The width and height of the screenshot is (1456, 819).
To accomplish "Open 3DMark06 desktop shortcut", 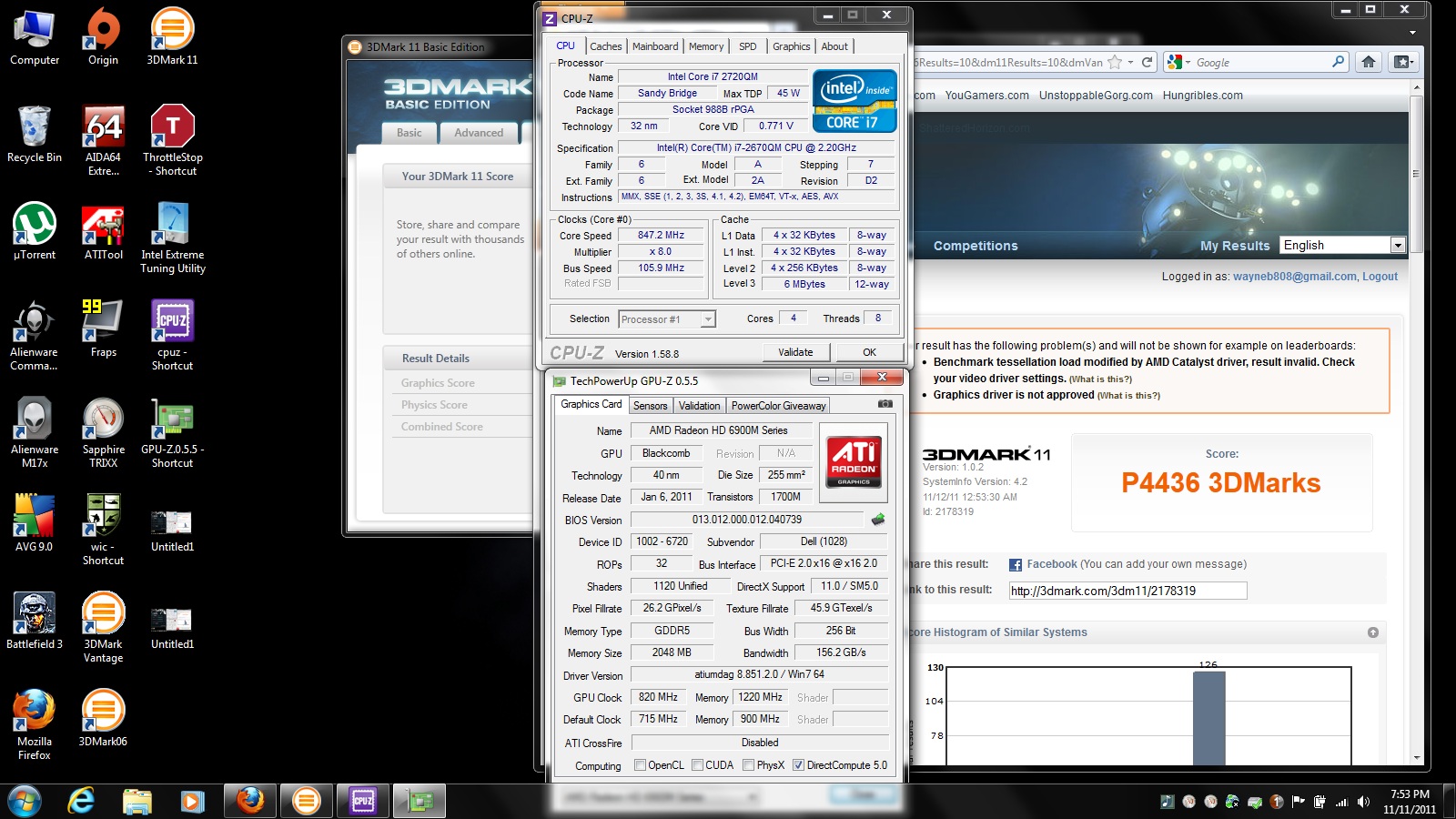I will coord(103,718).
